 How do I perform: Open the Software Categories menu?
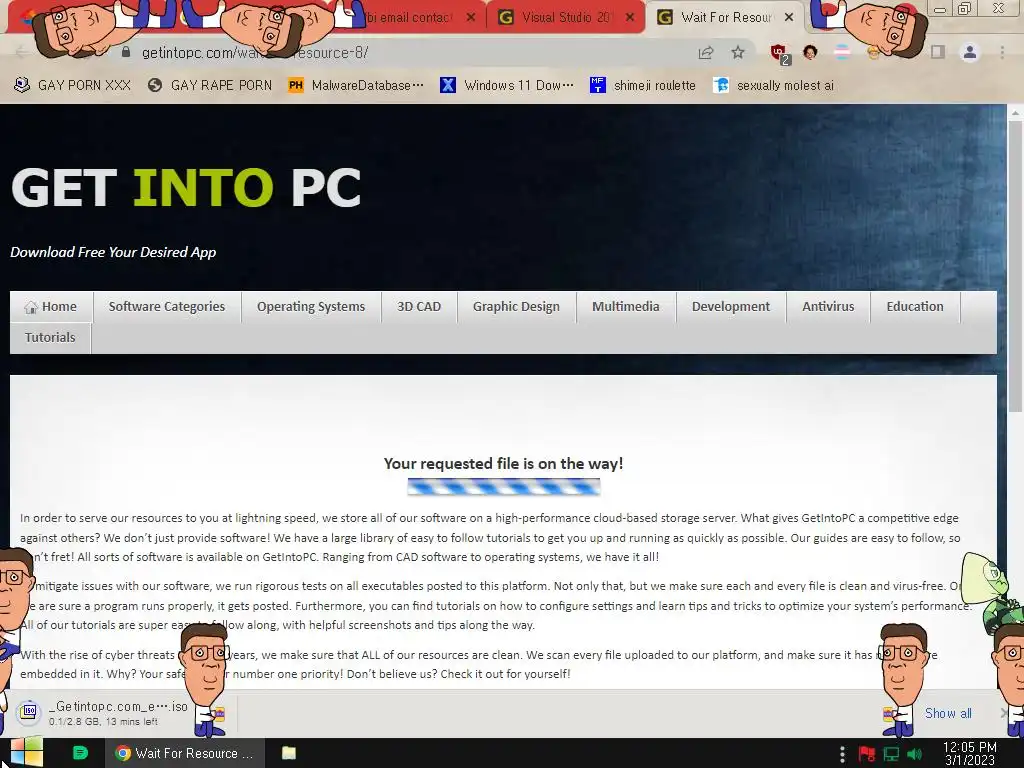click(x=167, y=307)
